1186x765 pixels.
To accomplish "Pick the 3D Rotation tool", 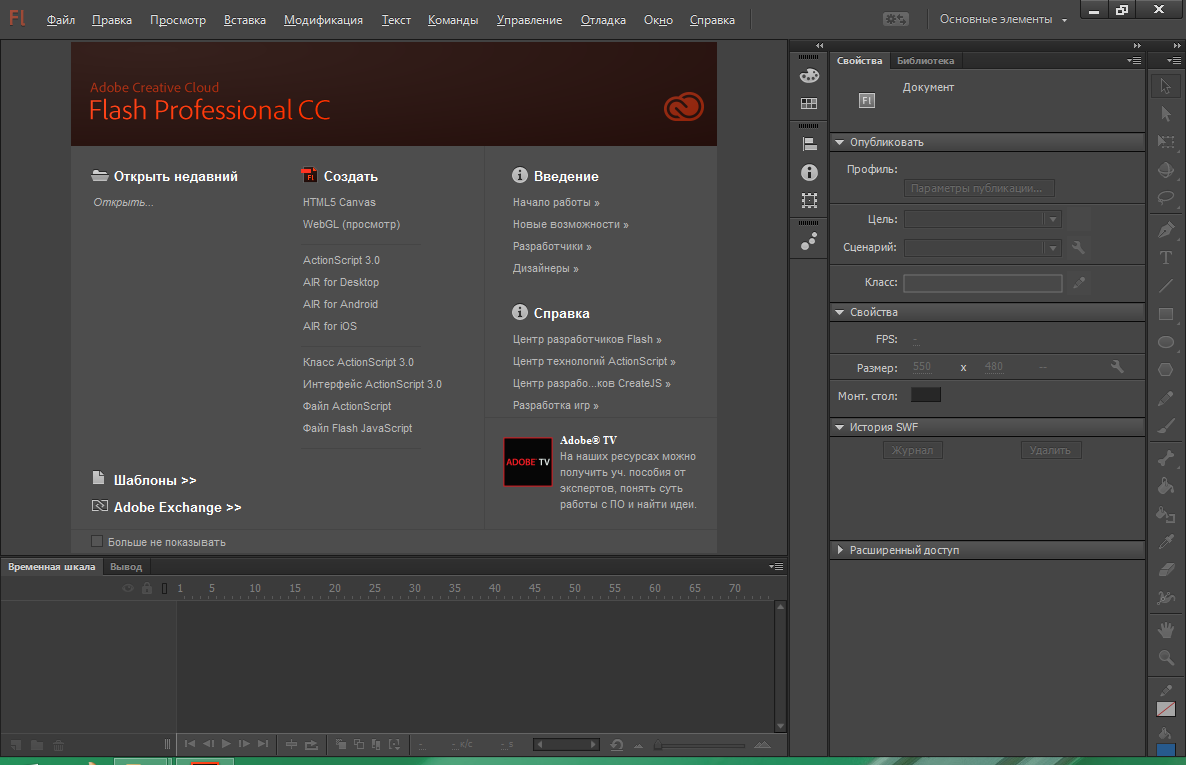I will pyautogui.click(x=1166, y=170).
